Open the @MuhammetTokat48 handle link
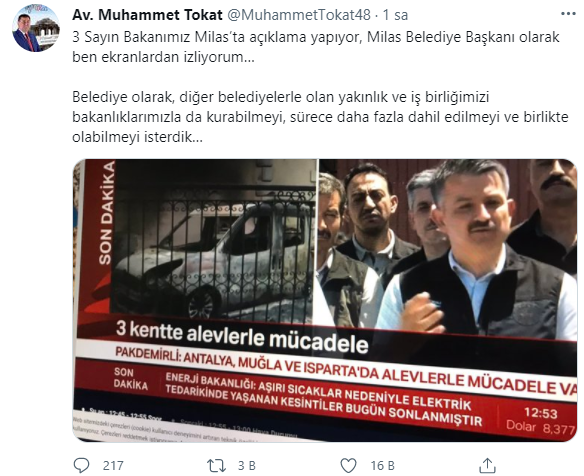This screenshot has width=584, height=476. point(299,15)
